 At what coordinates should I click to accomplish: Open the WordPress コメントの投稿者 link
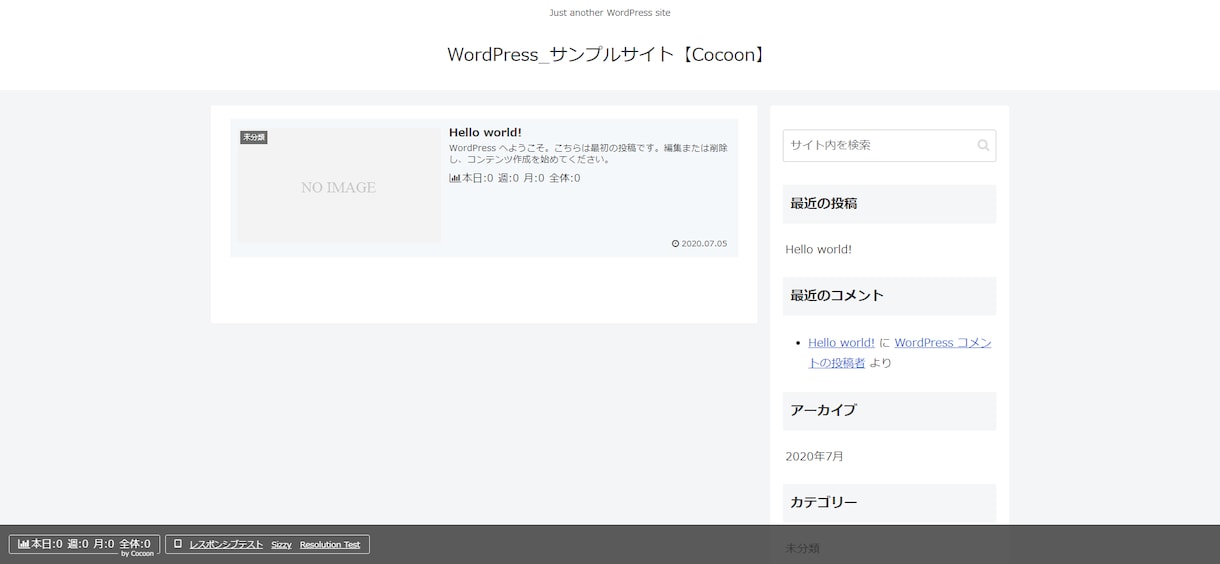click(900, 352)
